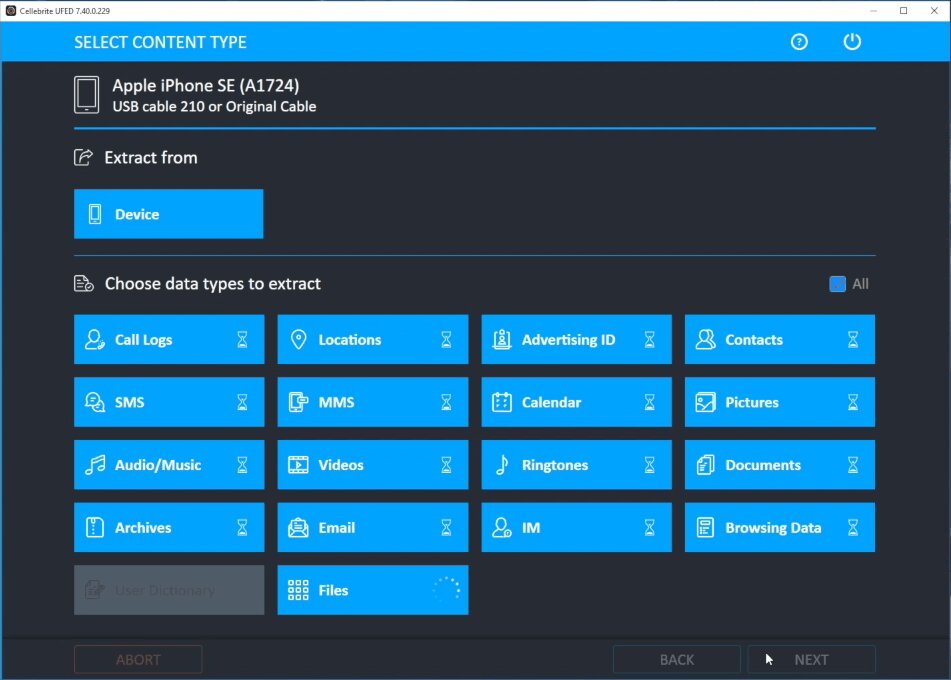Select the Contacts data type tile
The height and width of the screenshot is (680, 951).
(x=779, y=339)
